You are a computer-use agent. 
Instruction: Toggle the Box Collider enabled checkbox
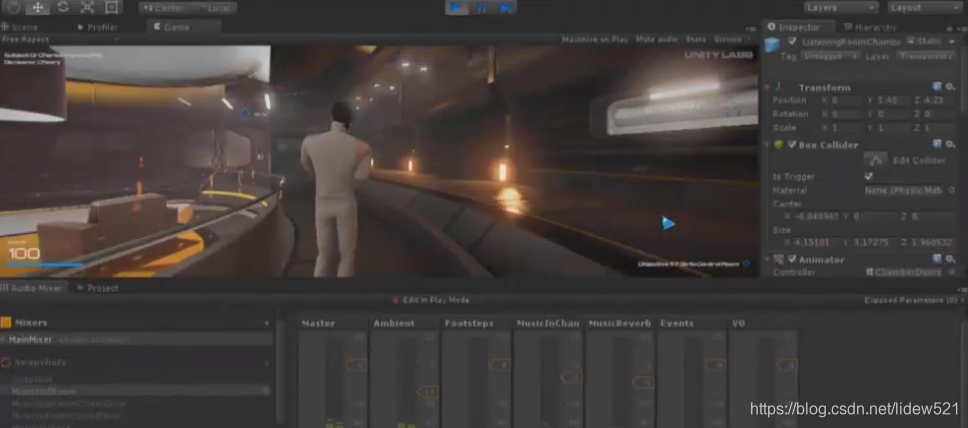[x=792, y=145]
